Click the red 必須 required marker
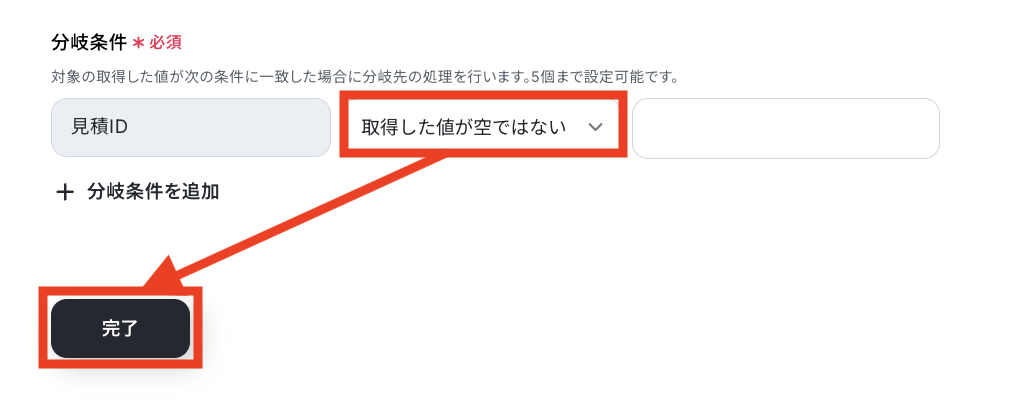Screen dimensions: 1030x404 [x=165, y=43]
